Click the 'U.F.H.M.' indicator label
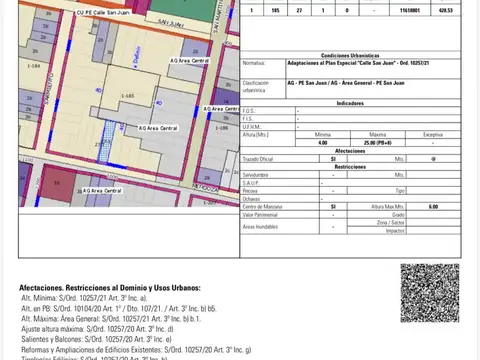The width and height of the screenshot is (480, 360). tap(252, 127)
